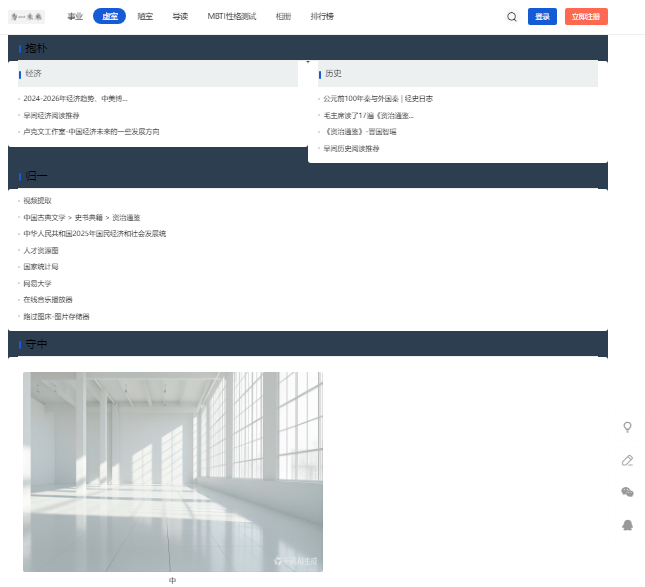Viewport: 645px width, 587px height.
Task: Open the 排行榜 nav tab
Action: pyautogui.click(x=322, y=16)
